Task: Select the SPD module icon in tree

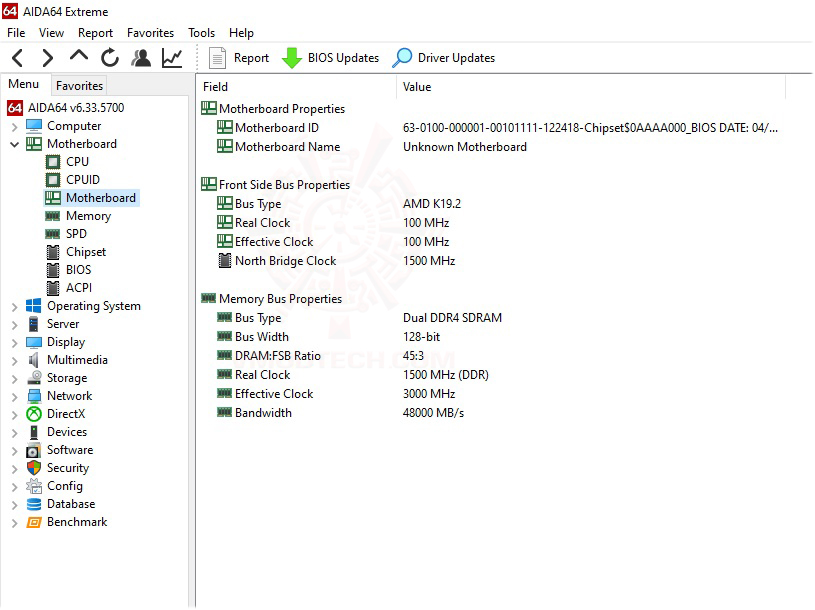Action: (x=52, y=234)
